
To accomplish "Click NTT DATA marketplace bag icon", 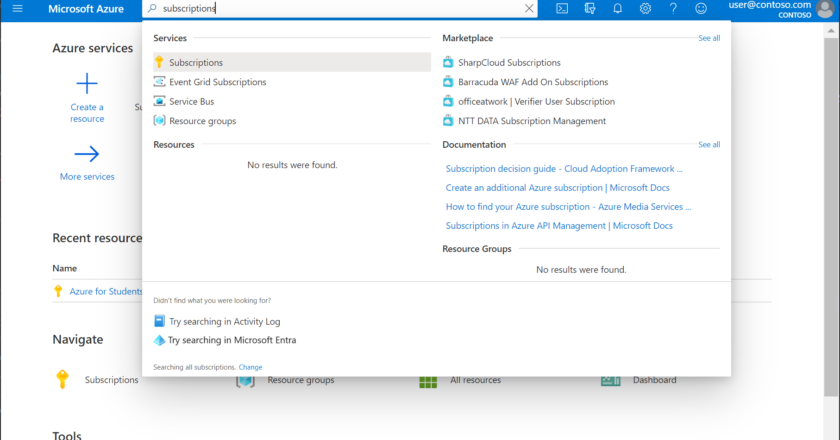I will (x=448, y=121).
